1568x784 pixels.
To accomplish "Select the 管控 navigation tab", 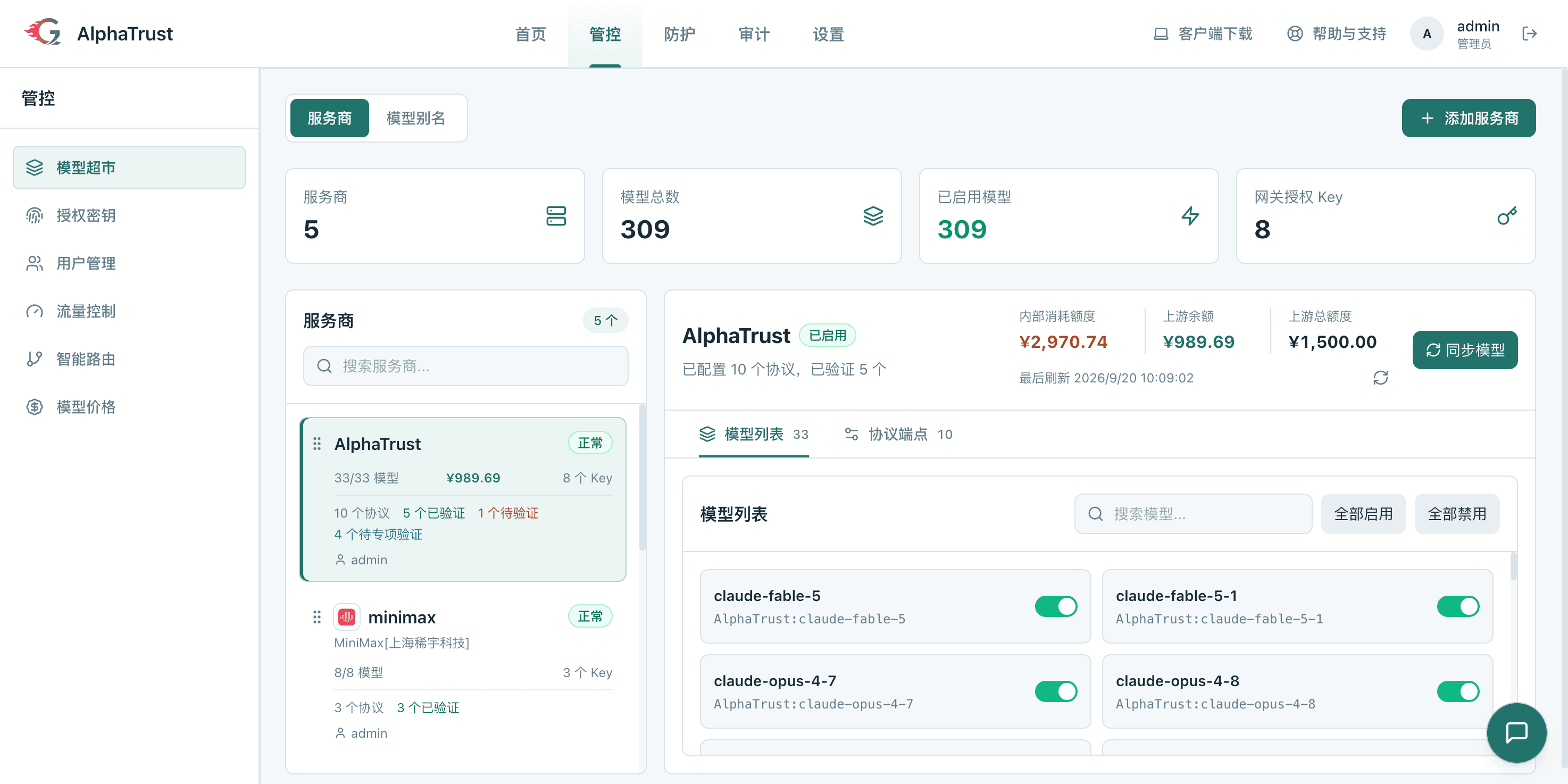I will [604, 34].
